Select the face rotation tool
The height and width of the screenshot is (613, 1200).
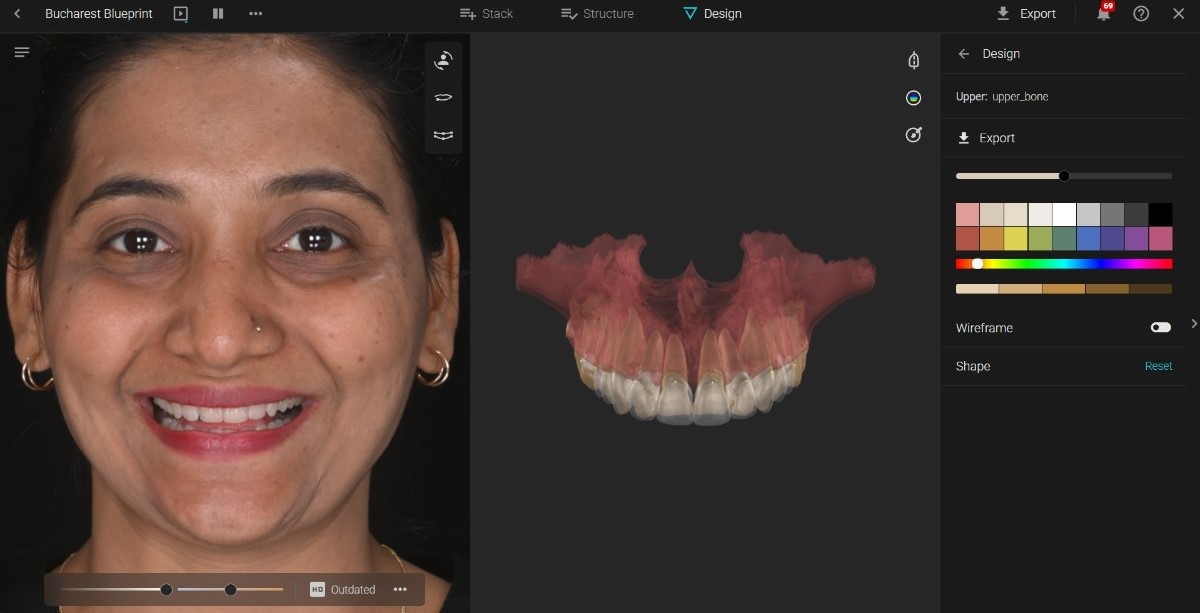click(443, 59)
